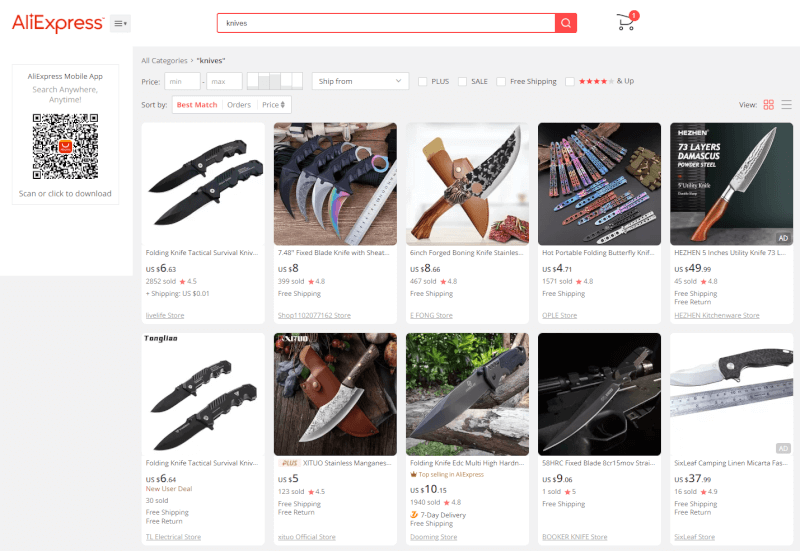Enable the four stars & Up checkbox
Image resolution: width=800 pixels, height=551 pixels.
[570, 82]
